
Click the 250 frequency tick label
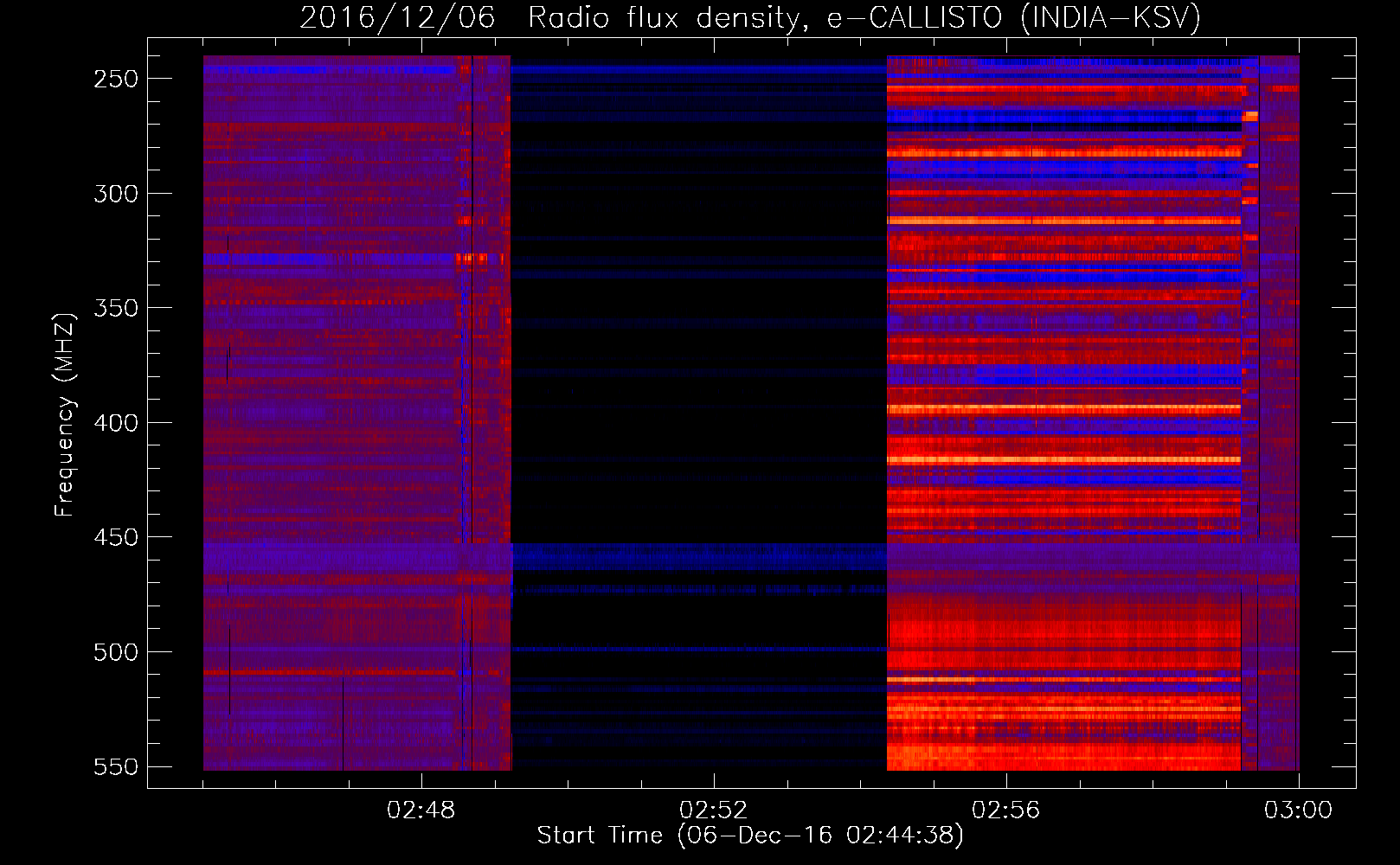point(116,79)
